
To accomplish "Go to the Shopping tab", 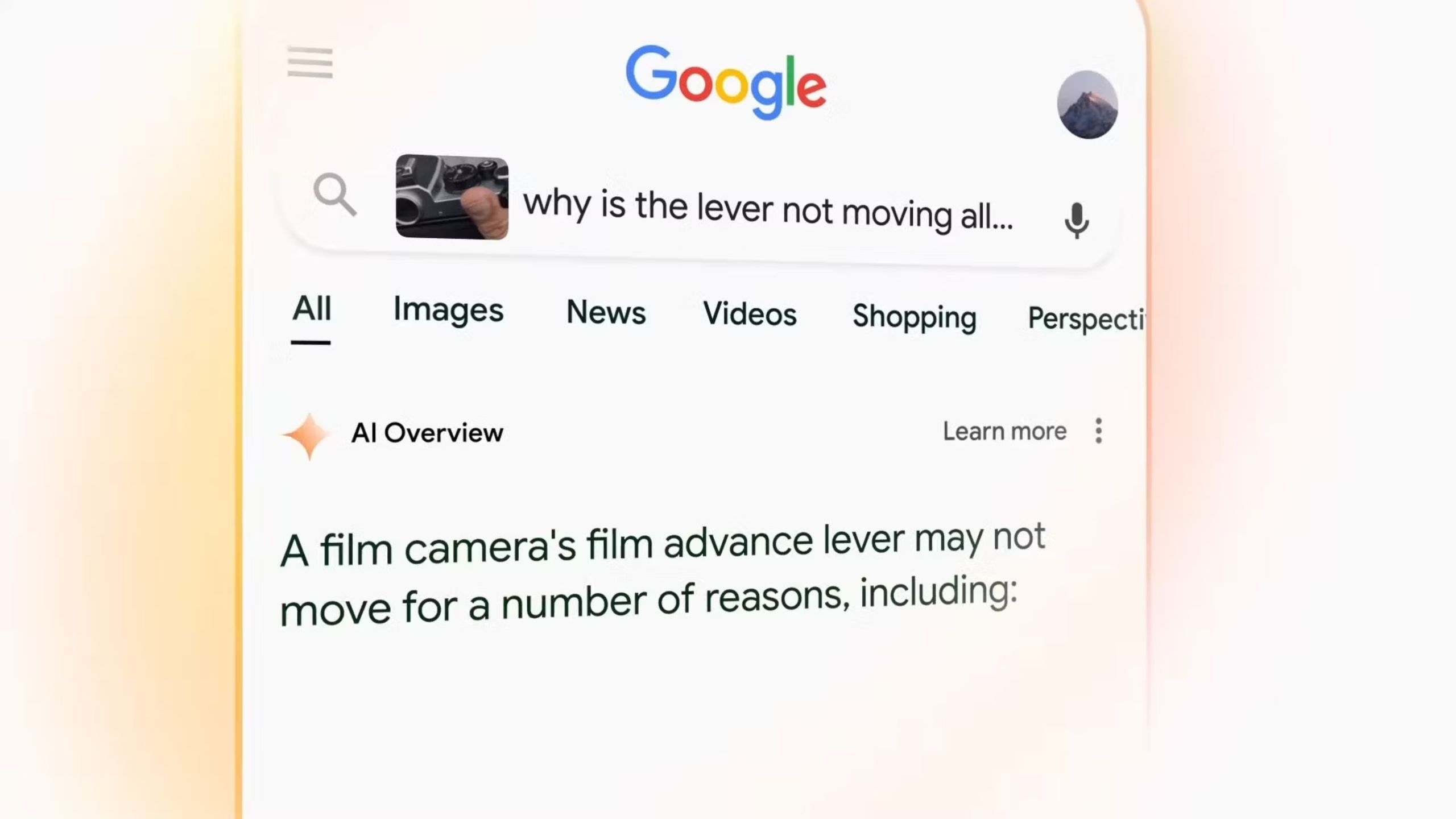I will click(x=915, y=317).
